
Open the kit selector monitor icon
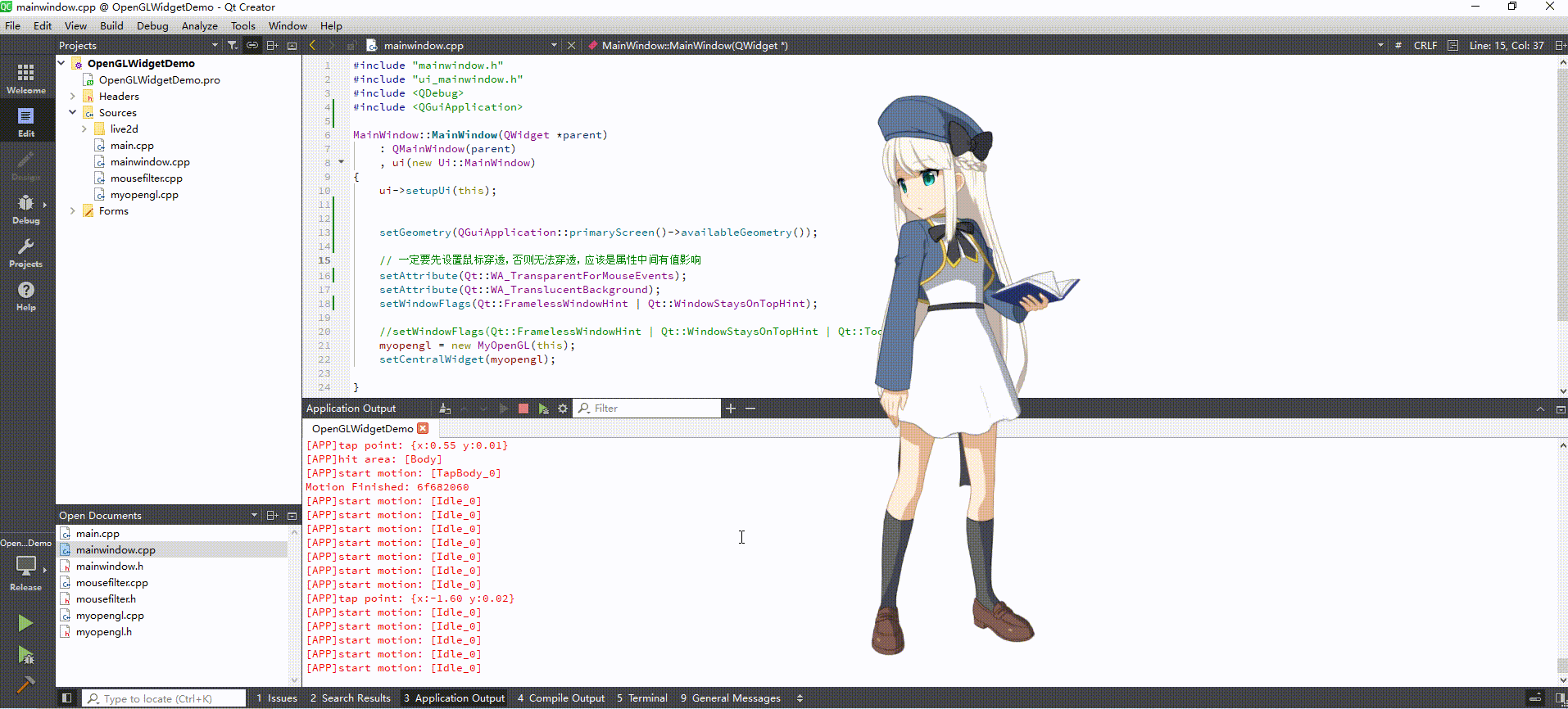coord(26,565)
